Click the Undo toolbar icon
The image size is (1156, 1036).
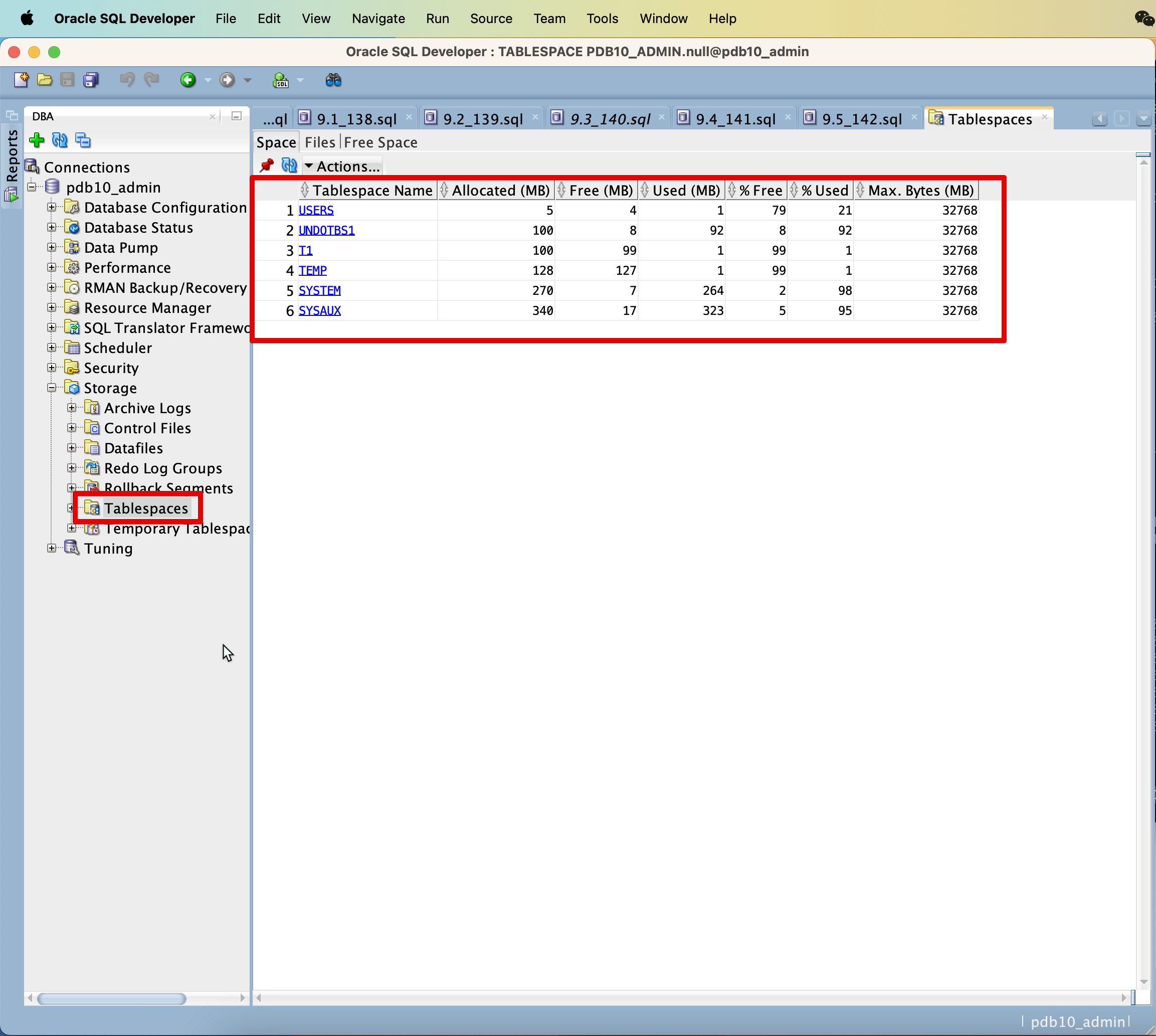127,80
